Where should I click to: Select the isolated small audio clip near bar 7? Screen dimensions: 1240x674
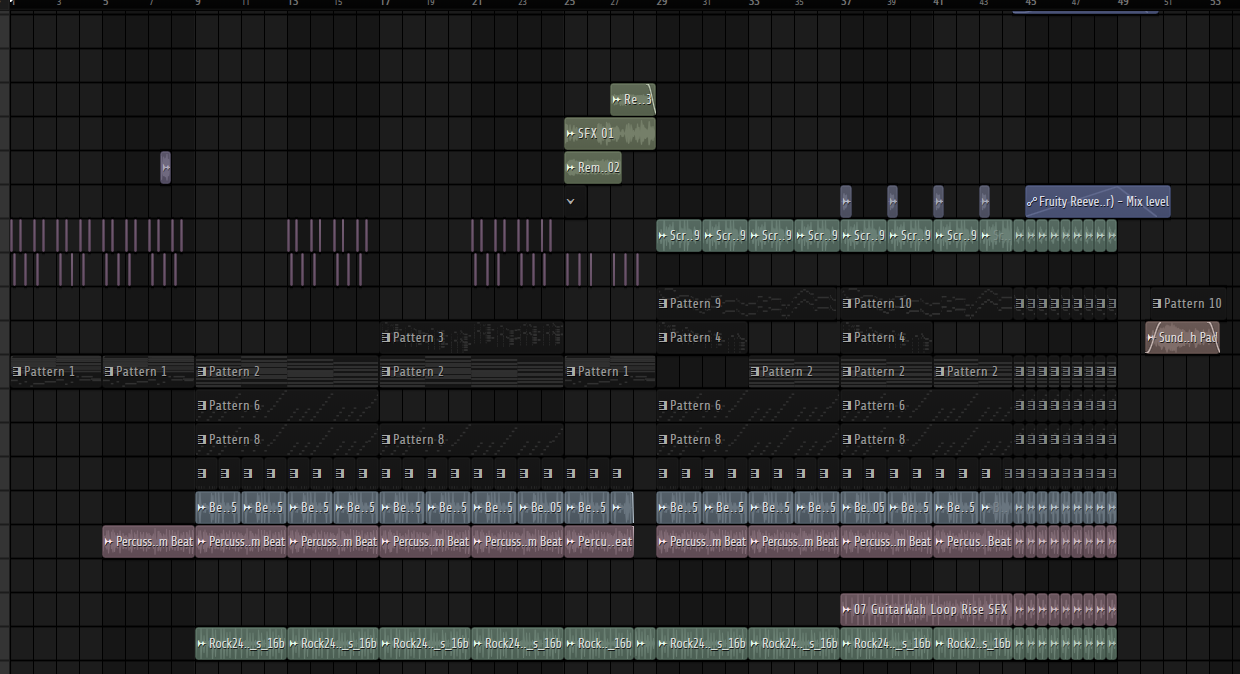[166, 167]
